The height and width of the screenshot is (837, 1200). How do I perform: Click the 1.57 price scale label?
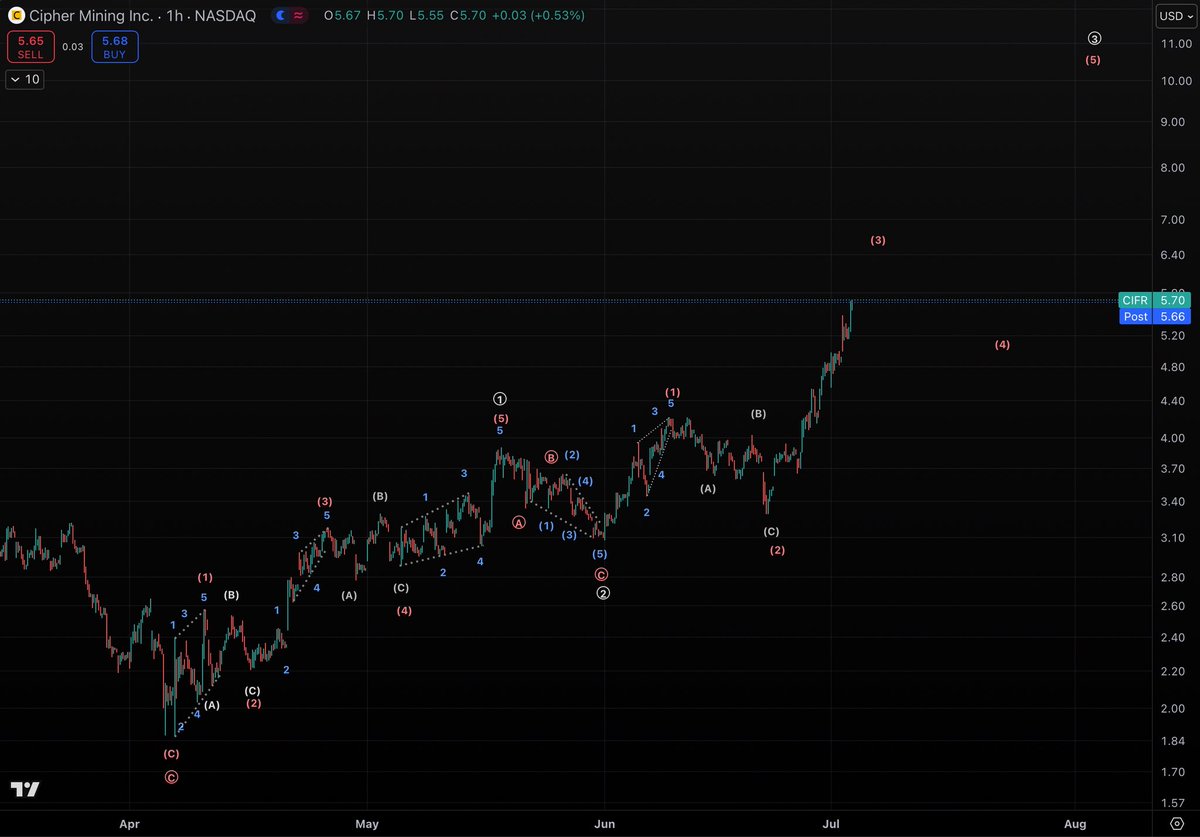1172,804
